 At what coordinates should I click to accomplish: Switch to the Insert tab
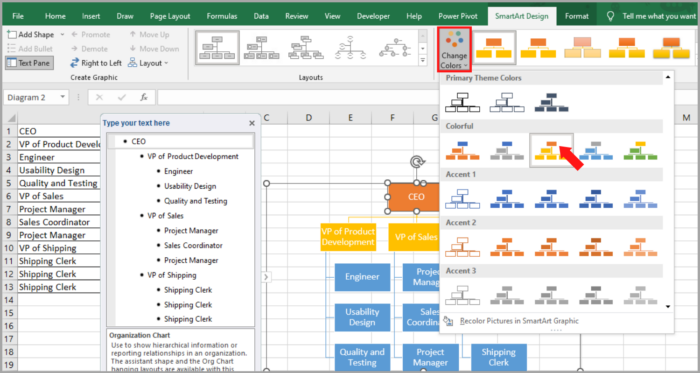click(91, 16)
